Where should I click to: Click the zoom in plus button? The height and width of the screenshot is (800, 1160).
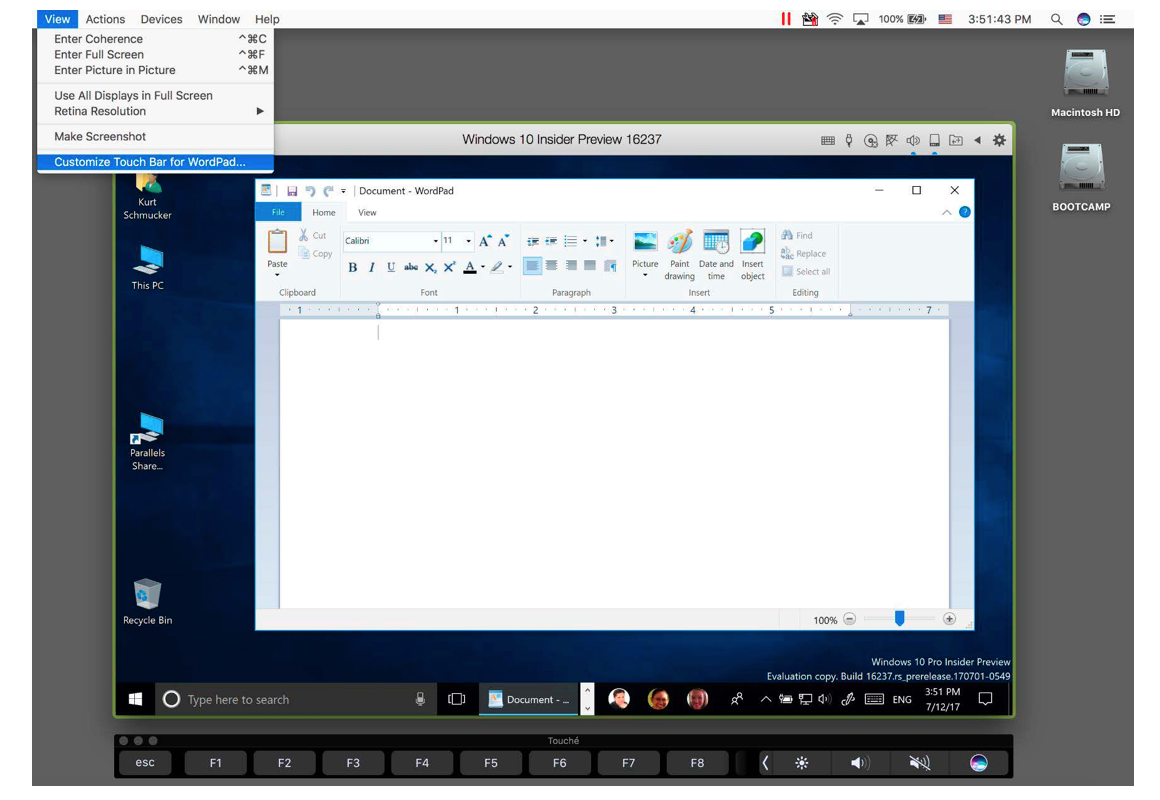point(949,619)
